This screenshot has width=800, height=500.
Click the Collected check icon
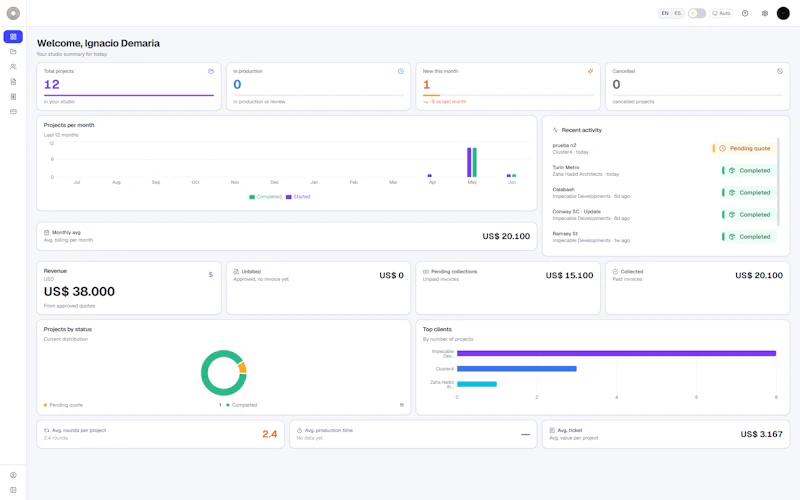coord(615,271)
